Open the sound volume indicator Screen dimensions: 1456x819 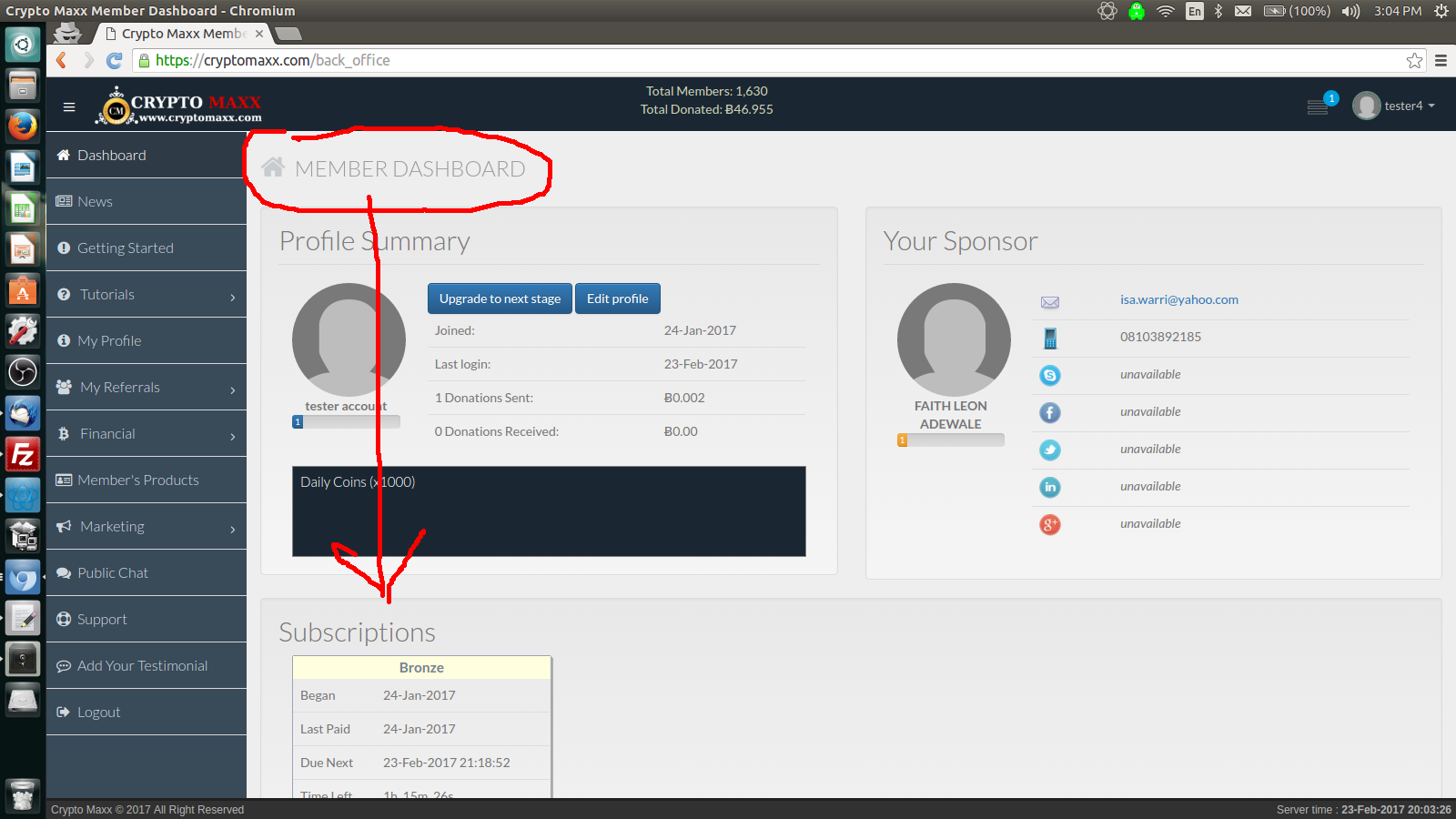click(1350, 11)
